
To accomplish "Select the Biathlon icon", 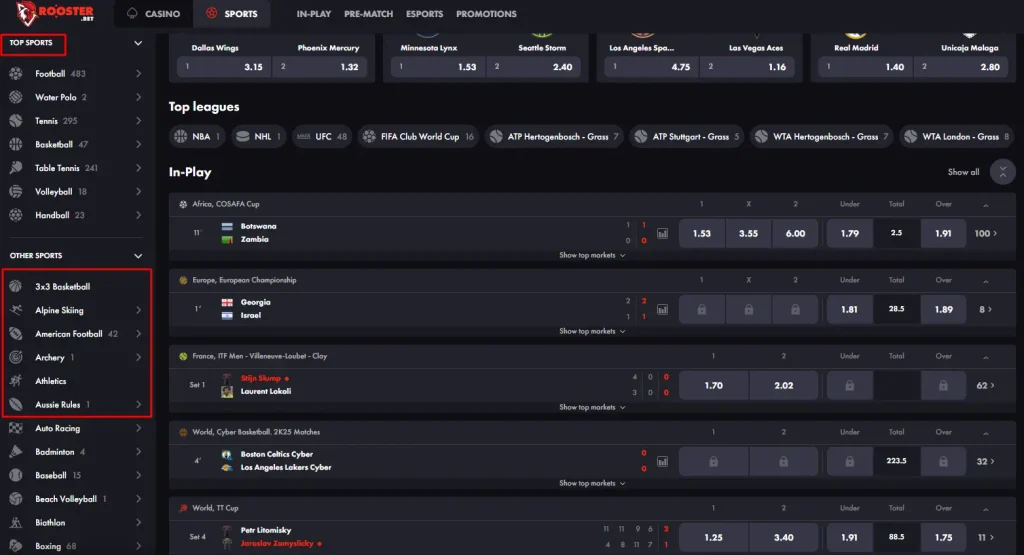I will 16,522.
